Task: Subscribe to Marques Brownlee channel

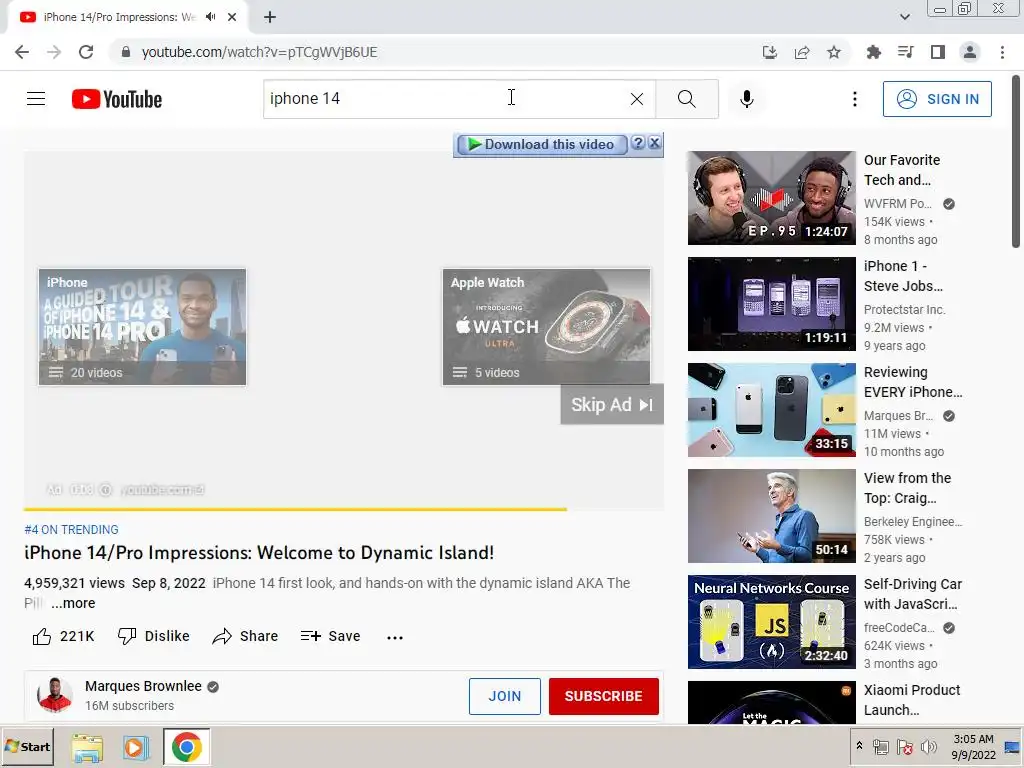Action: (603, 696)
